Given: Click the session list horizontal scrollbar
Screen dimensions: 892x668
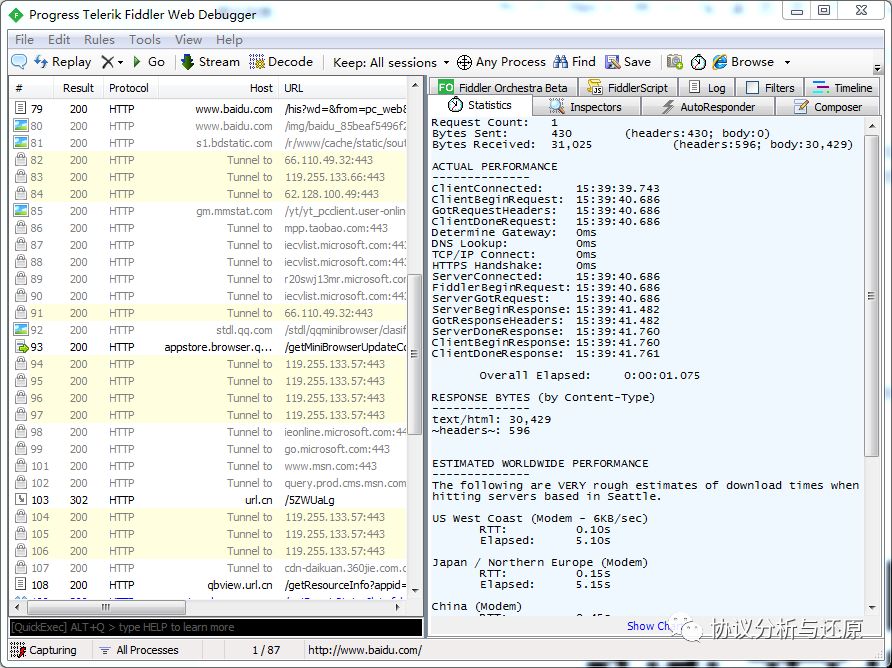Looking at the screenshot, I should pyautogui.click(x=106, y=607).
